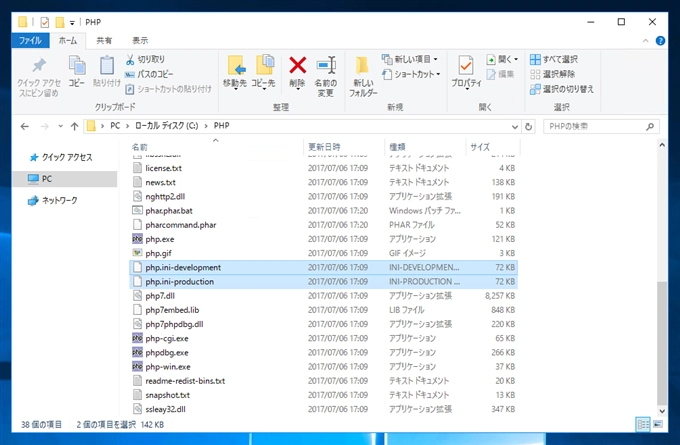Open New Item (新しい項目) dropdown
The height and width of the screenshot is (445, 680).
[410, 59]
